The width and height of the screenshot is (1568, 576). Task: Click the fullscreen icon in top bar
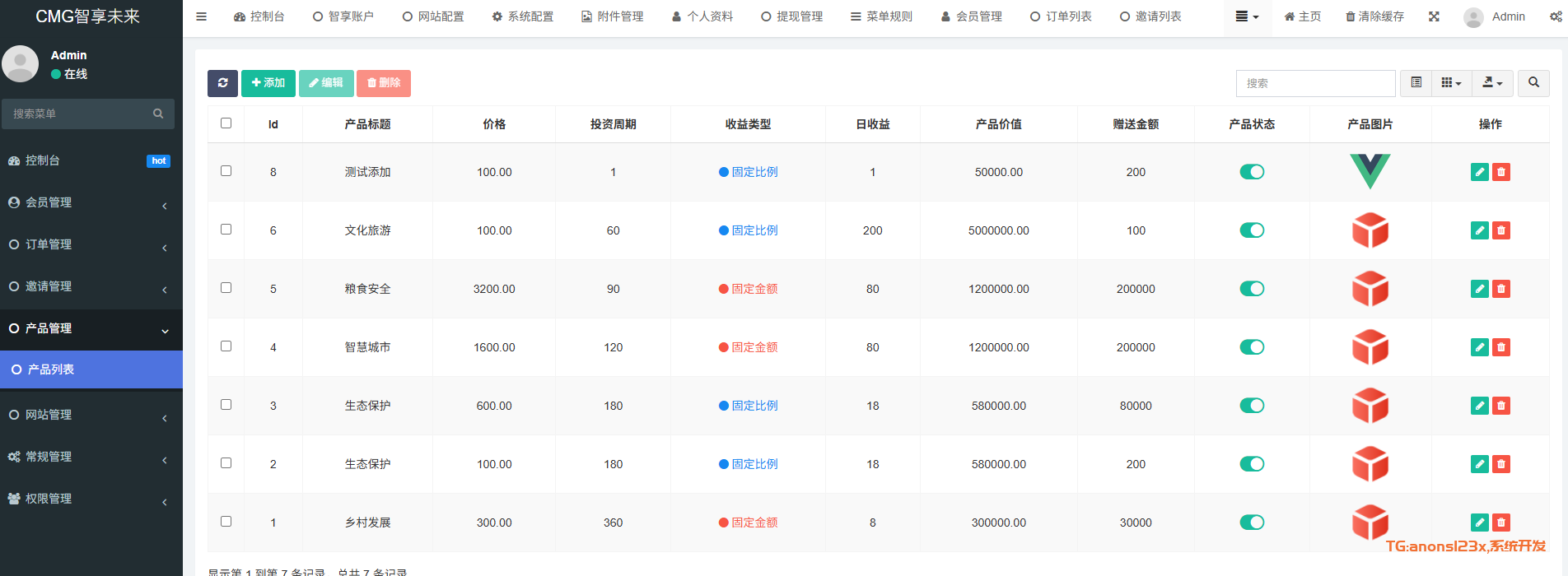coord(1434,16)
